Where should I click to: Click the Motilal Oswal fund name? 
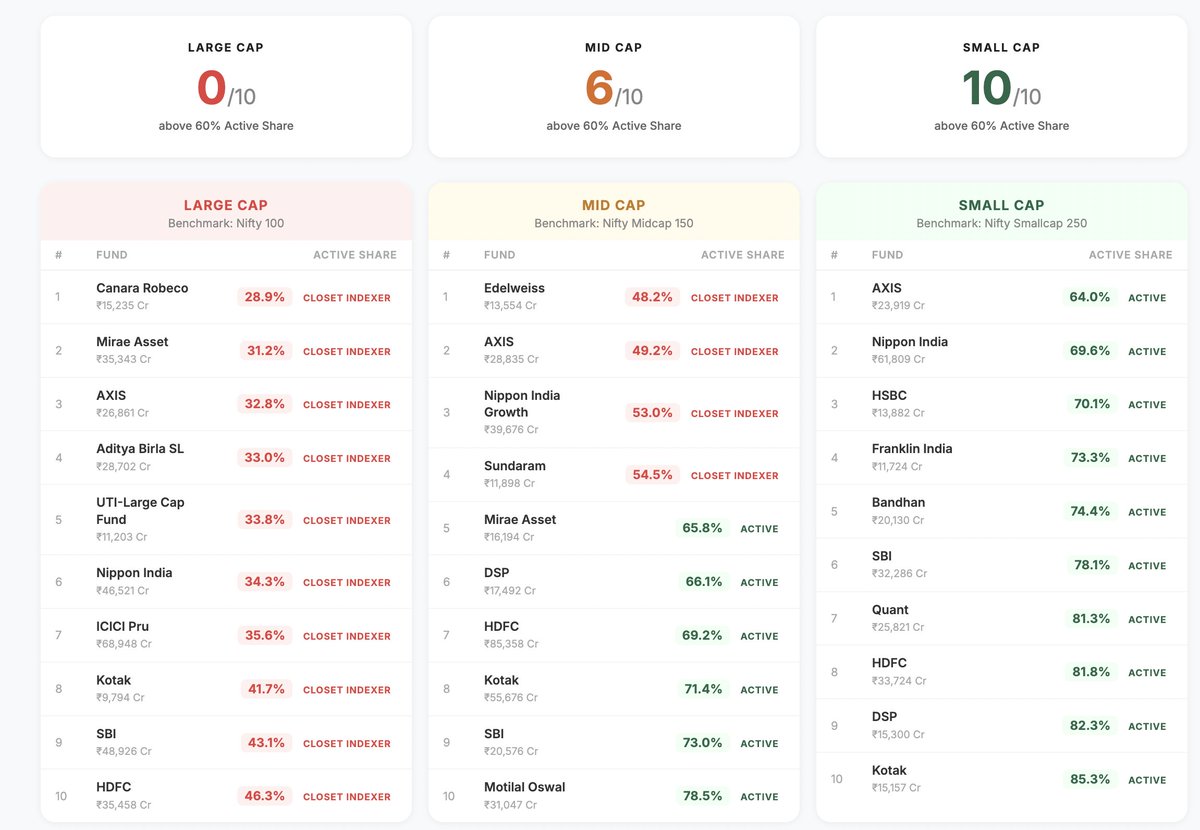point(524,787)
